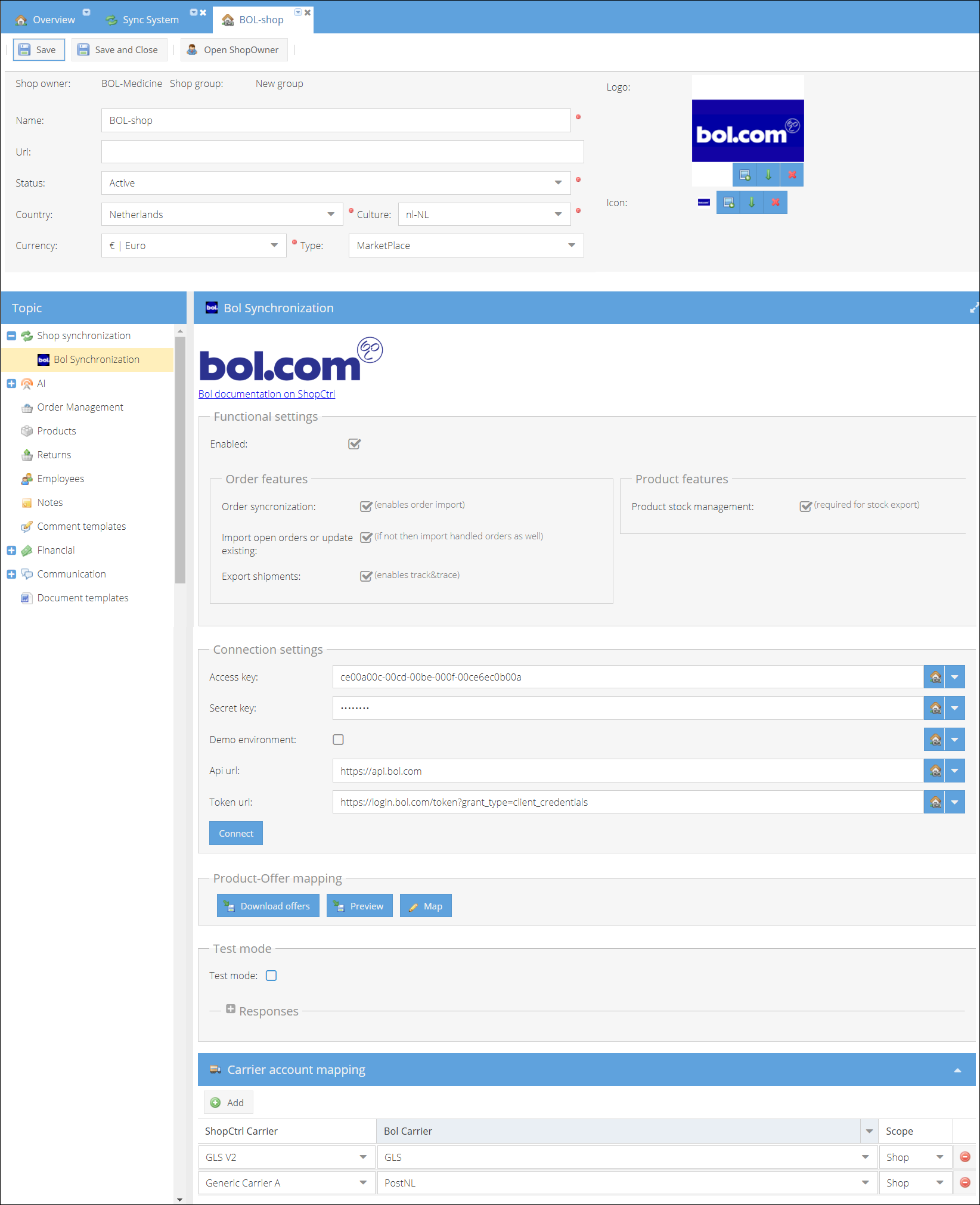Open the Notes topic
The height and width of the screenshot is (1205, 980).
(x=49, y=502)
